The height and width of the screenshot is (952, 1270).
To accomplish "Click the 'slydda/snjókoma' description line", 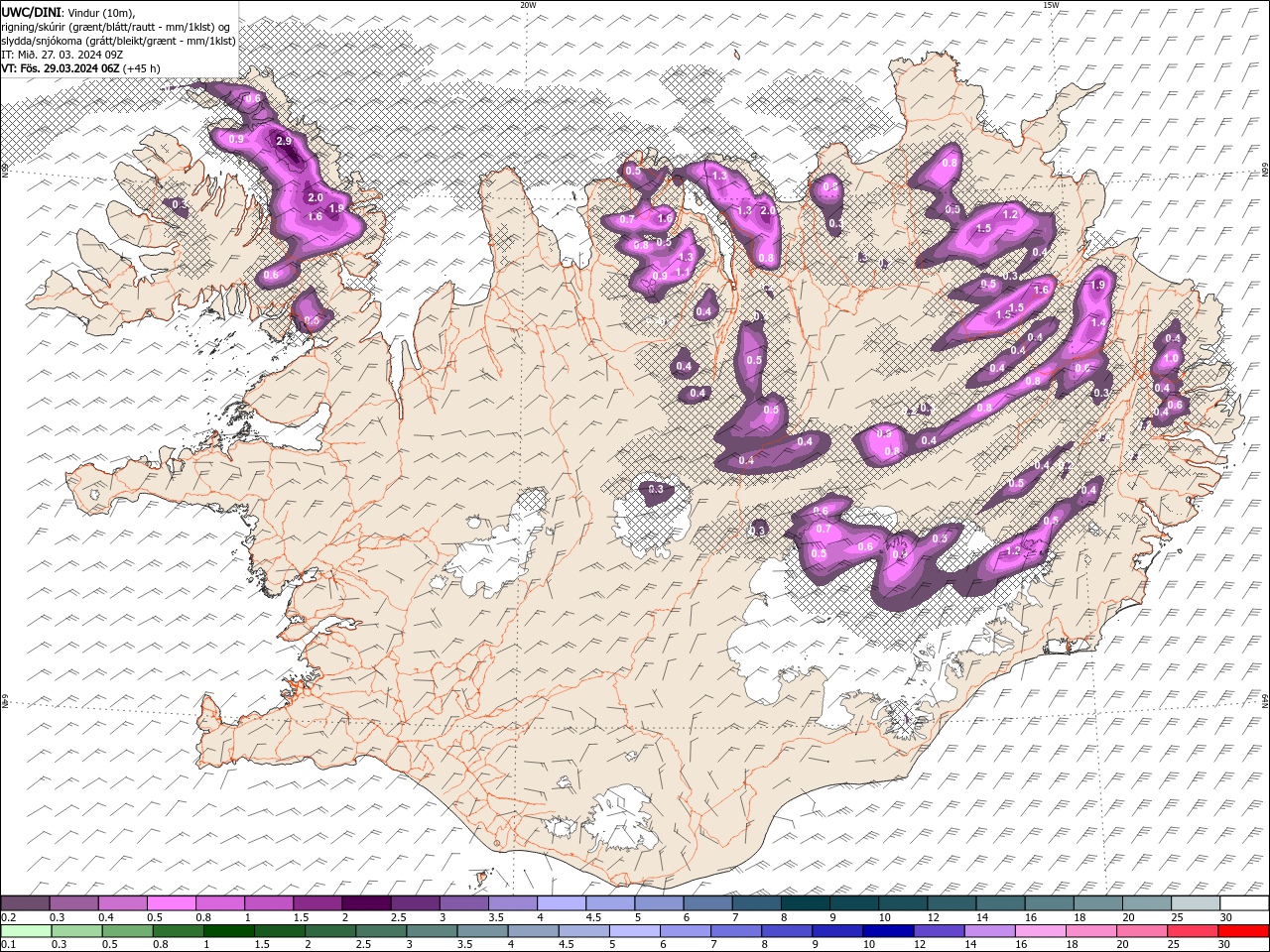I will click(119, 41).
